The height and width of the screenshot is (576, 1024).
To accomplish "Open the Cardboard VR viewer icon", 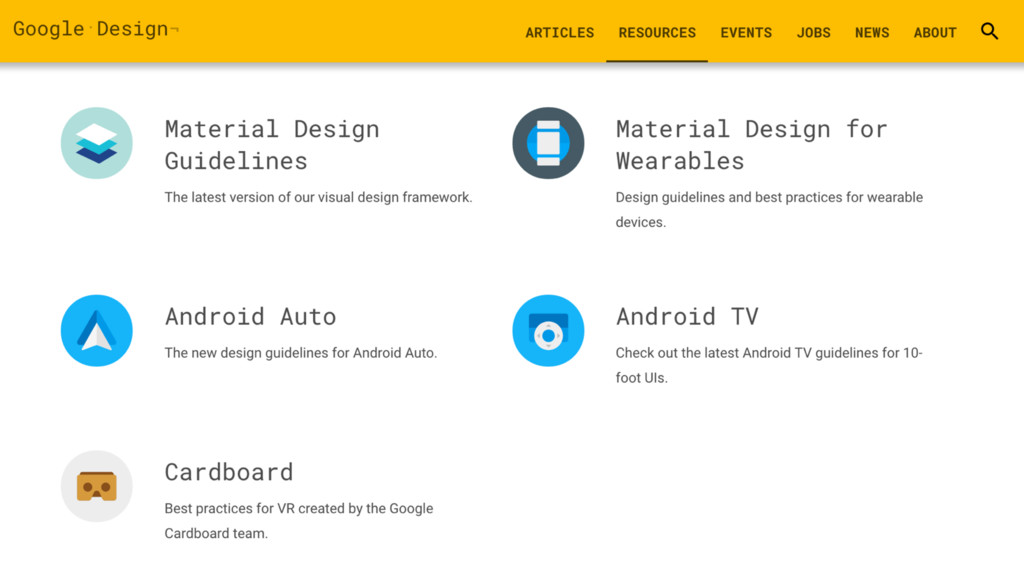I will click(x=97, y=486).
